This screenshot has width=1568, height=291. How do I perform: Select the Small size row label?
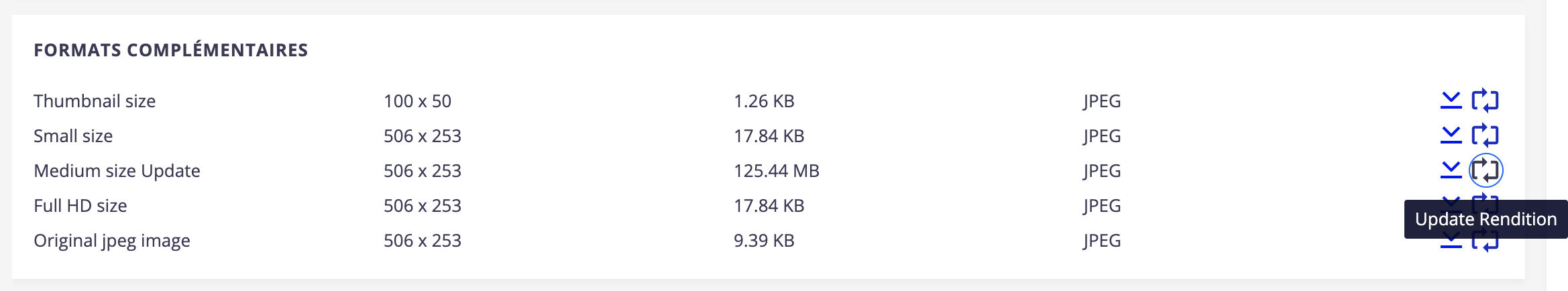pos(73,136)
